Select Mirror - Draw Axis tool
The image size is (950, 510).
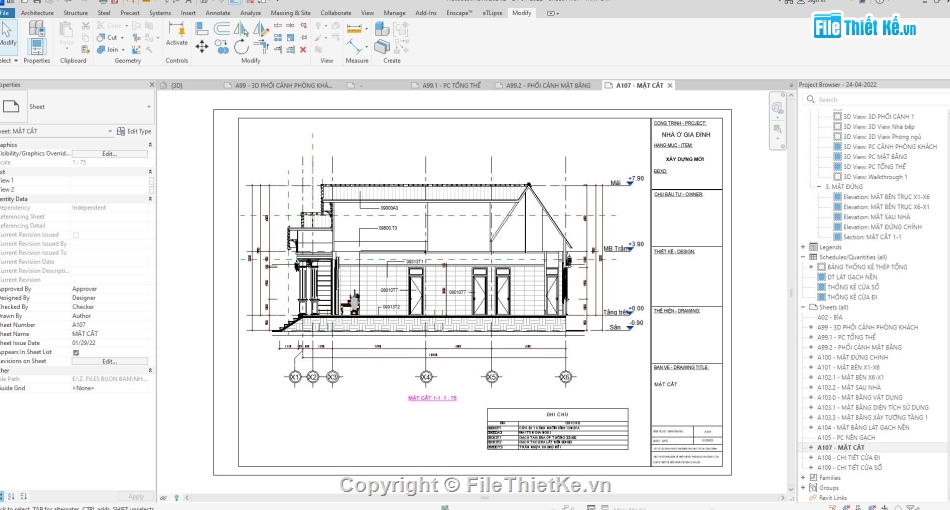261,28
